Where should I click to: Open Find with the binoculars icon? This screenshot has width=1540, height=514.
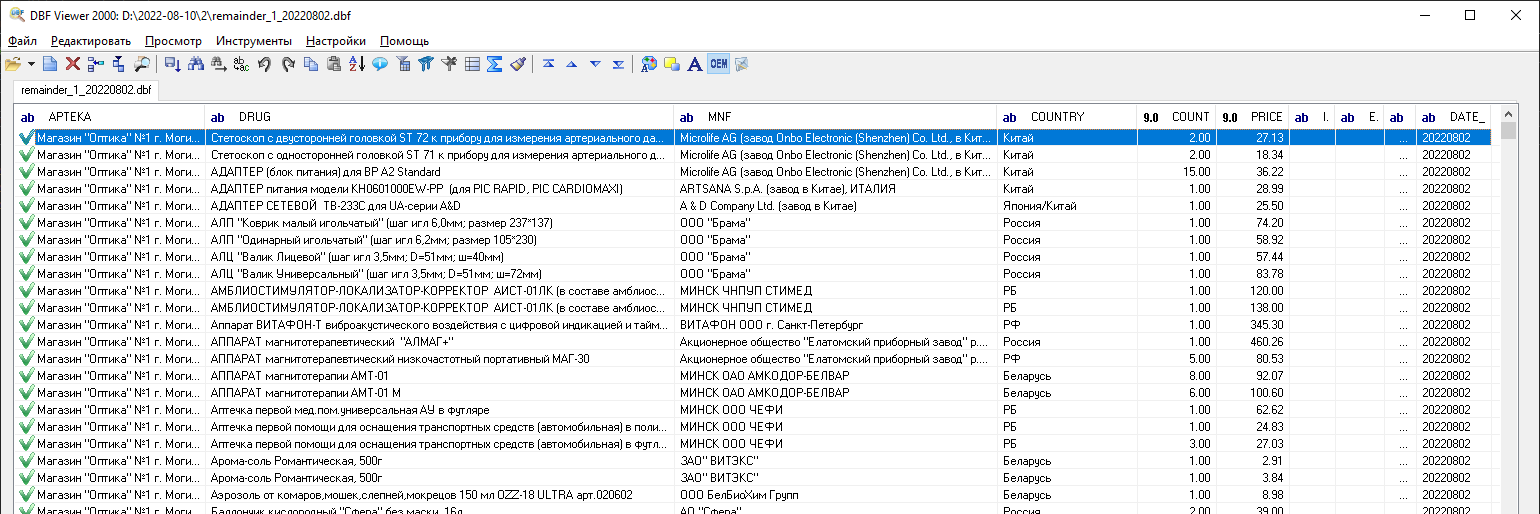(x=196, y=64)
